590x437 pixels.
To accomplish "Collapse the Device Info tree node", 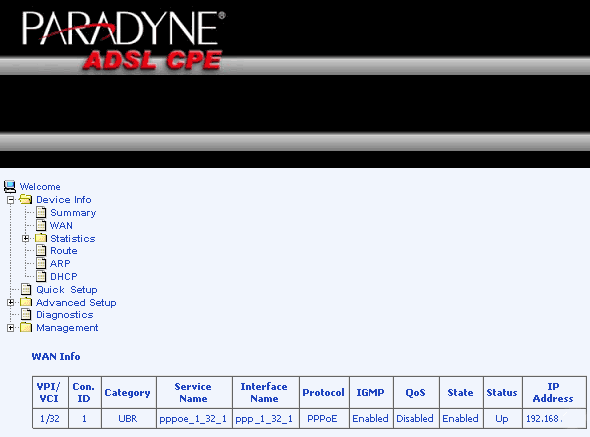I will coord(11,200).
